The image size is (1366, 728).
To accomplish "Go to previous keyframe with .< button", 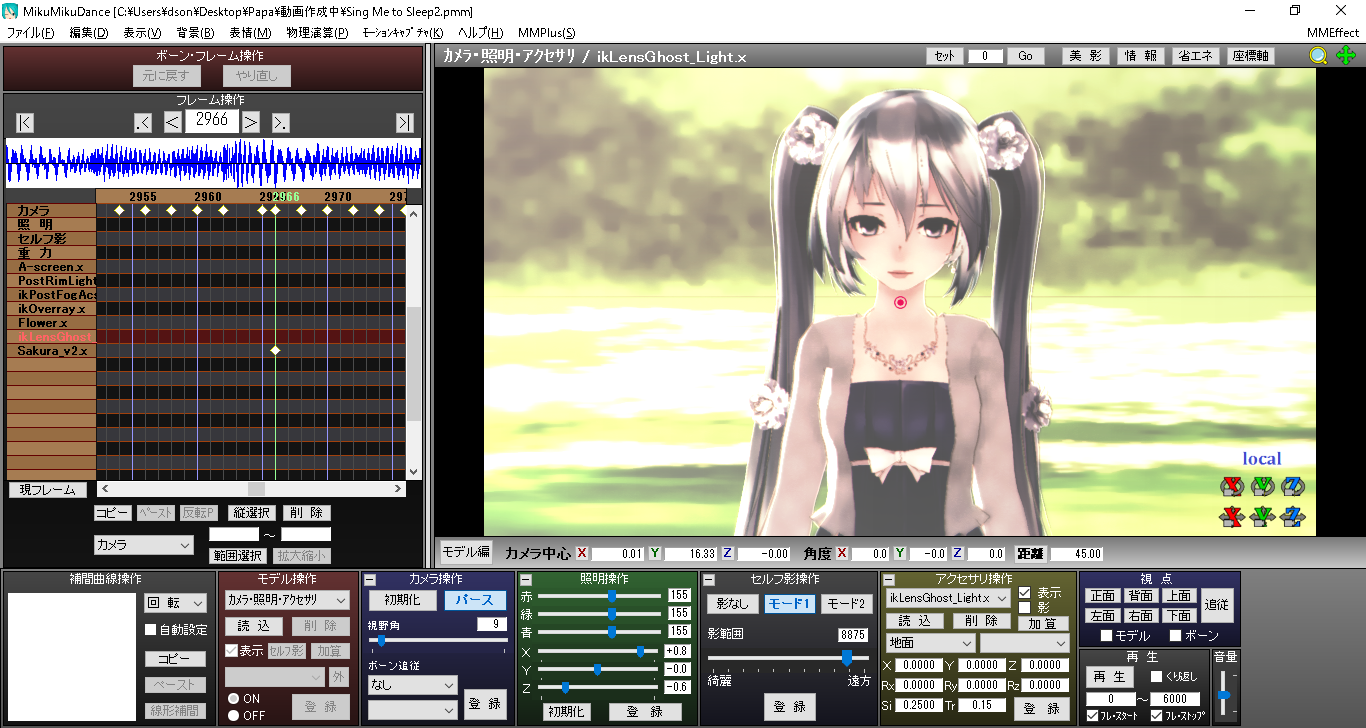I will point(143,123).
